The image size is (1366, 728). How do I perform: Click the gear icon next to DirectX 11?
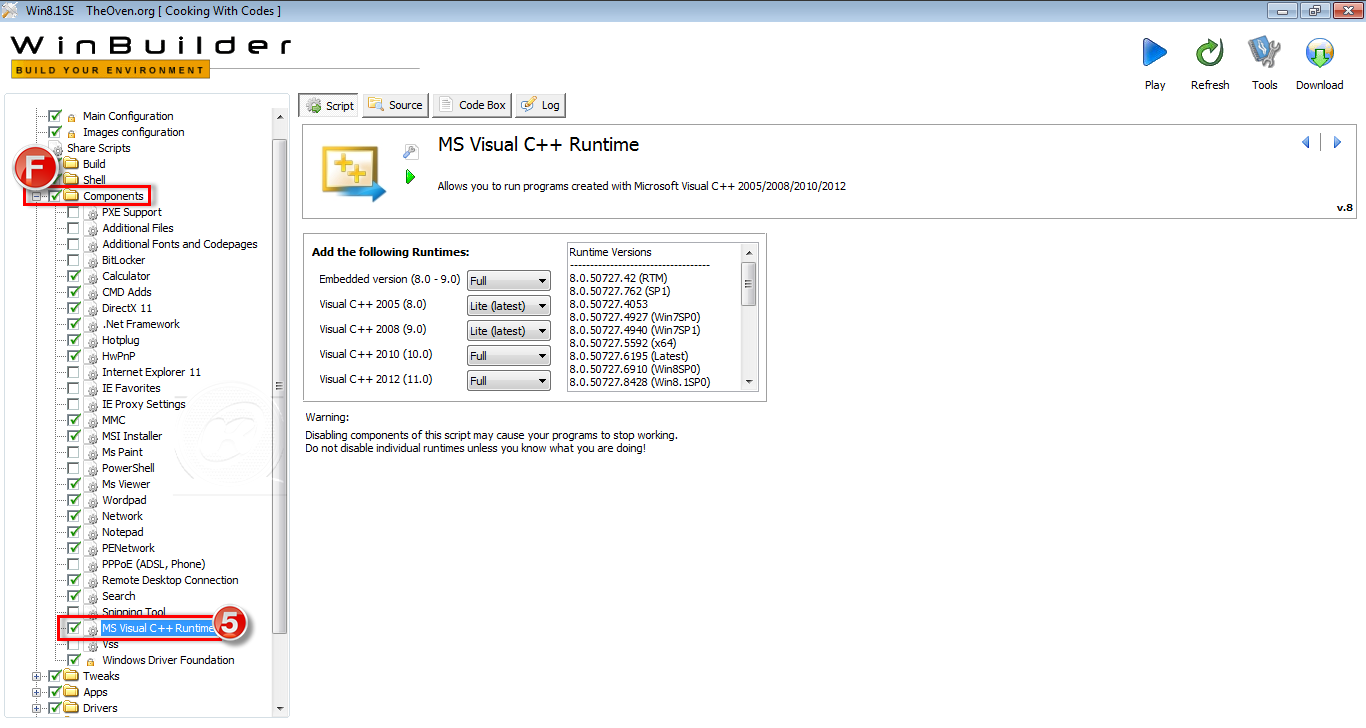[92, 309]
